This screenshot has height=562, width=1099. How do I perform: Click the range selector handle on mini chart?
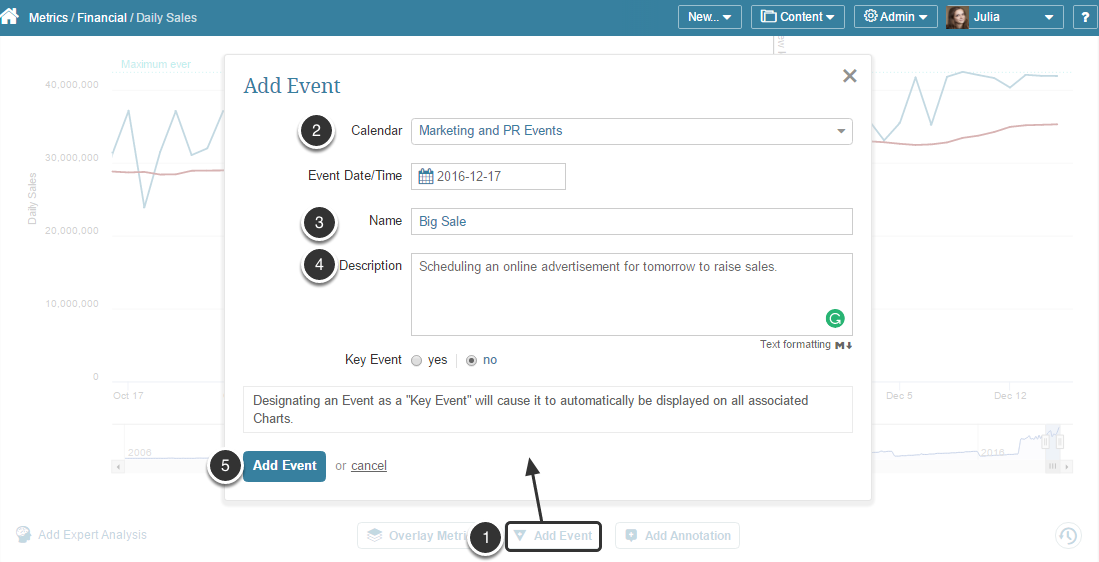pos(1045,442)
